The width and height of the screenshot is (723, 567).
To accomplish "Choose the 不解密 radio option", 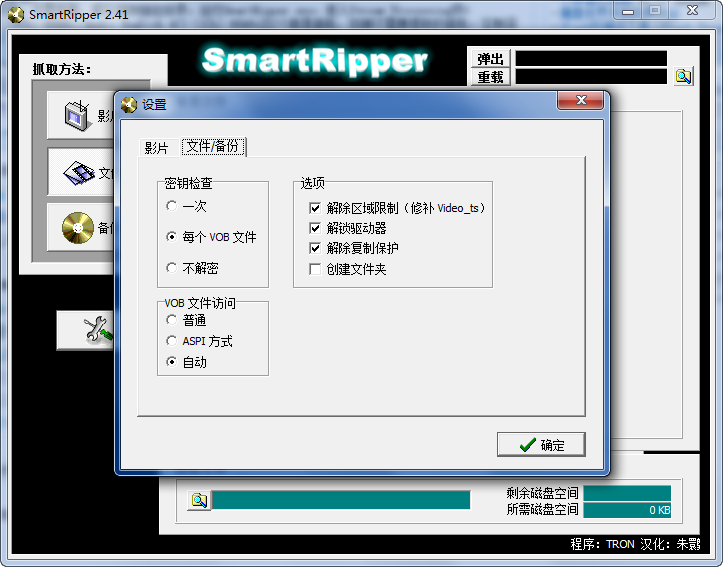I will 172,268.
